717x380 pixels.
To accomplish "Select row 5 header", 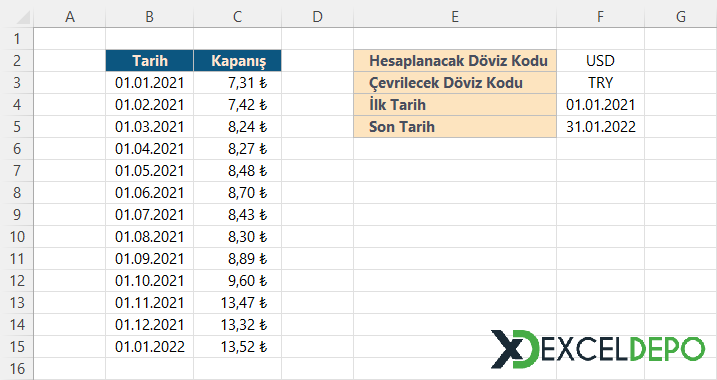I will (17, 127).
